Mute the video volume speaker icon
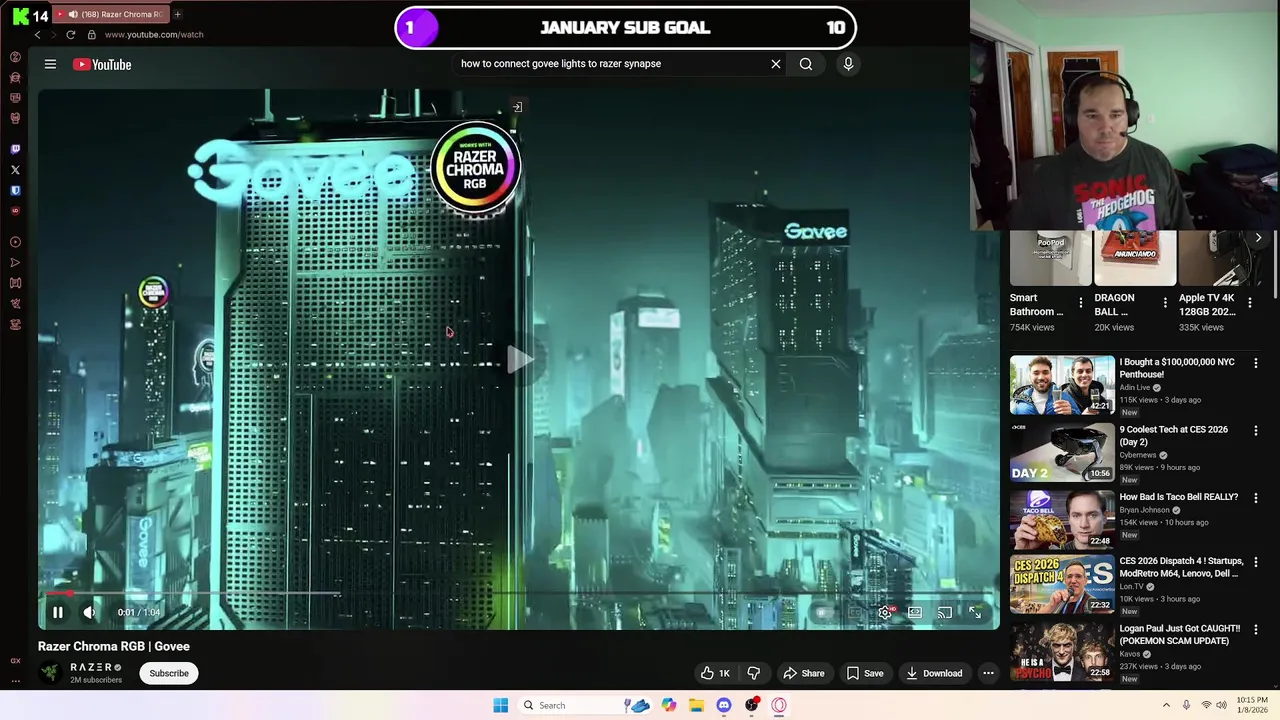The width and height of the screenshot is (1280, 720). pyautogui.click(x=89, y=612)
